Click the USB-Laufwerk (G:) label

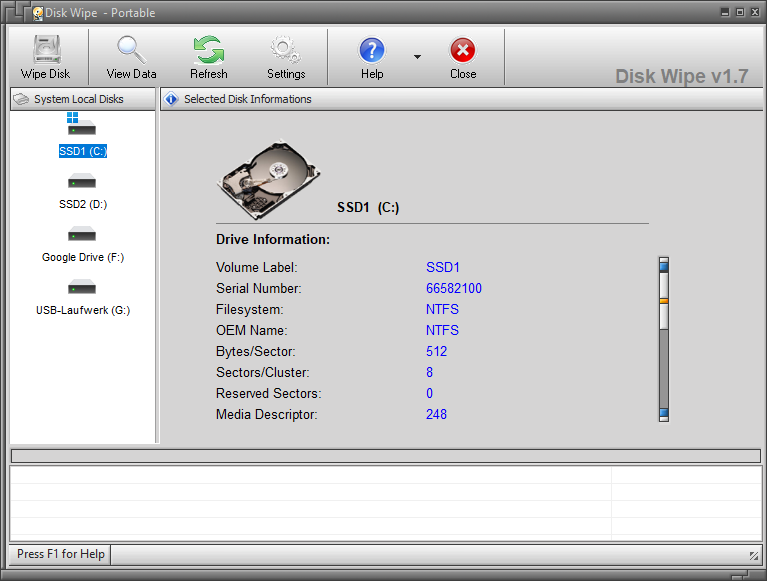(x=83, y=310)
